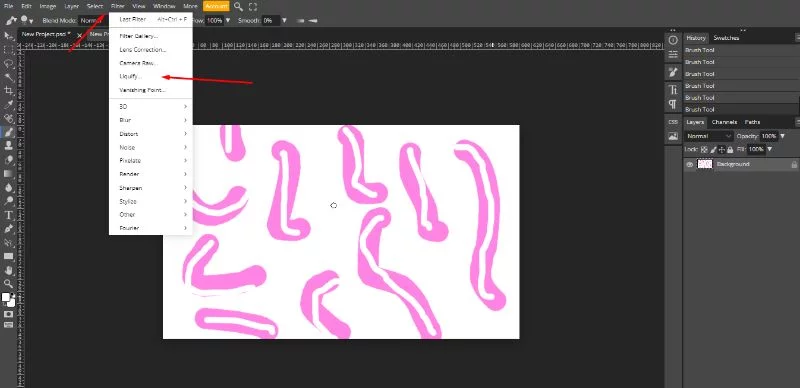800x388 pixels.
Task: Select the Lasso tool
Action: pyautogui.click(x=9, y=63)
